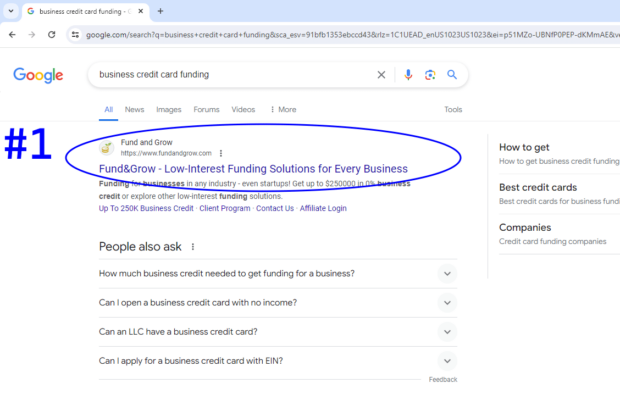Open the More search filters dropdown
The height and width of the screenshot is (400, 620).
tap(282, 110)
